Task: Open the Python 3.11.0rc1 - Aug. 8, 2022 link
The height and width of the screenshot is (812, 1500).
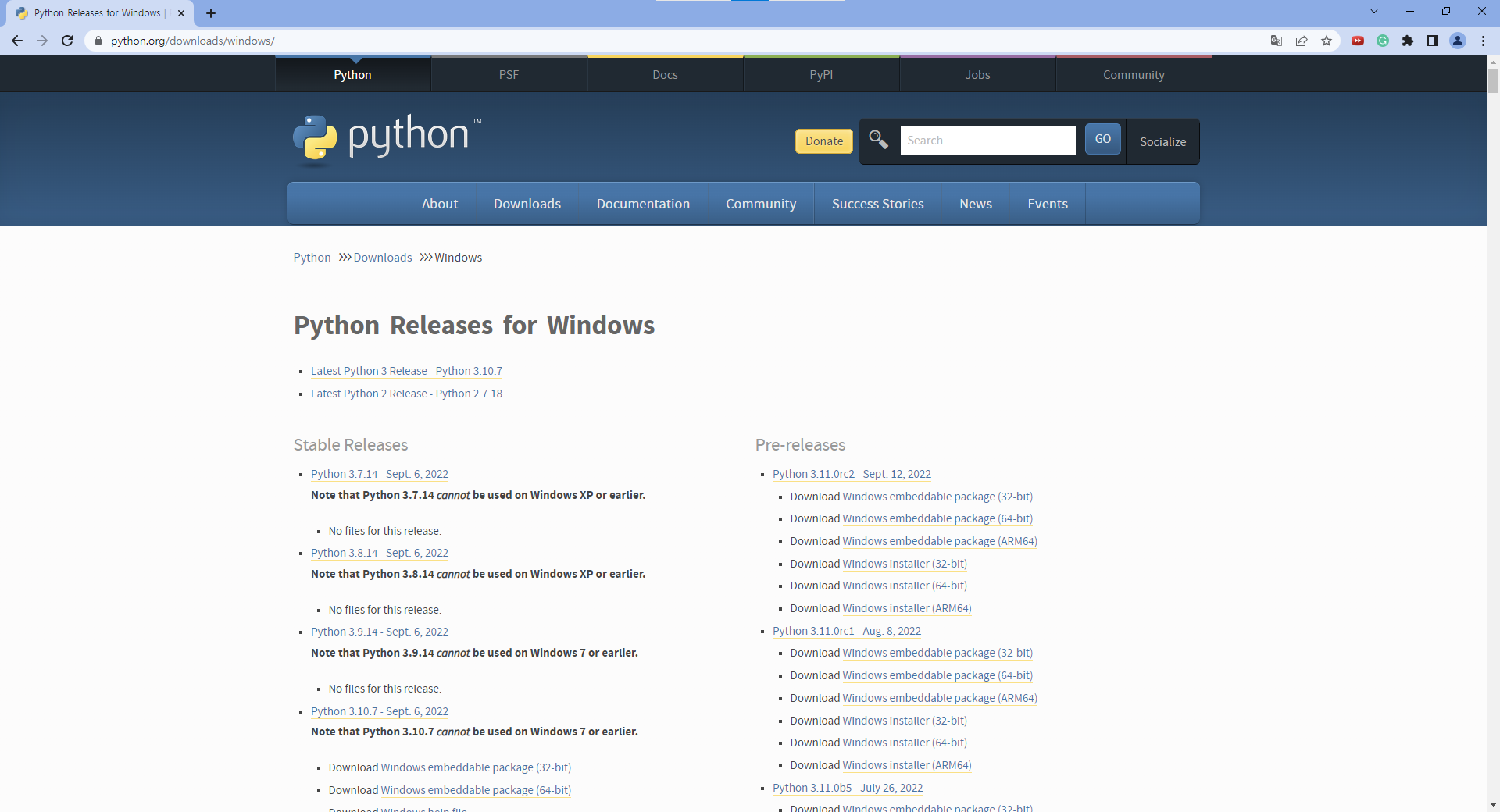Action: point(847,631)
